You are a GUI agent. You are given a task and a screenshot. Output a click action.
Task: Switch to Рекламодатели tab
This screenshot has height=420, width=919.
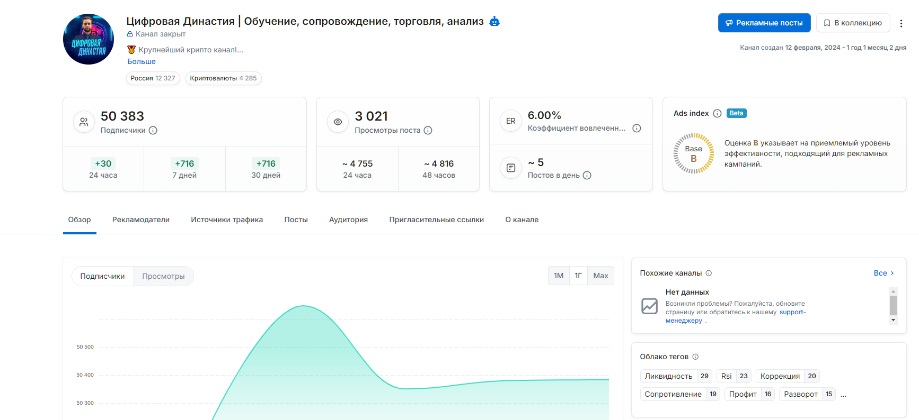point(141,220)
